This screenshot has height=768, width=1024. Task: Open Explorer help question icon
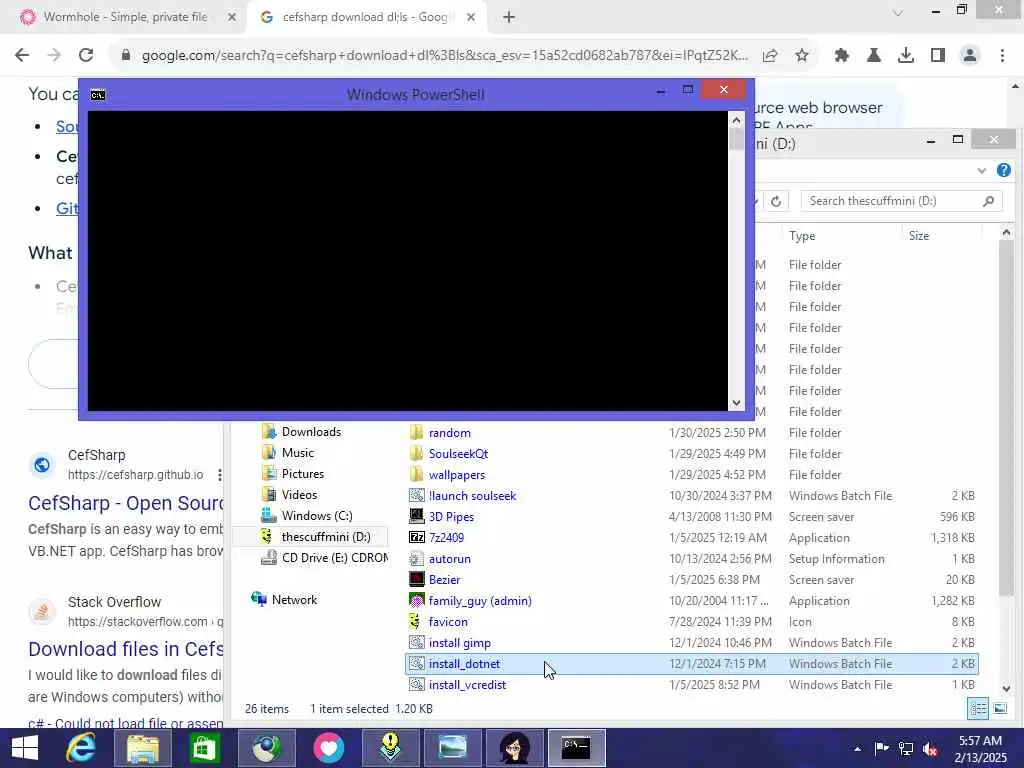(x=1004, y=170)
